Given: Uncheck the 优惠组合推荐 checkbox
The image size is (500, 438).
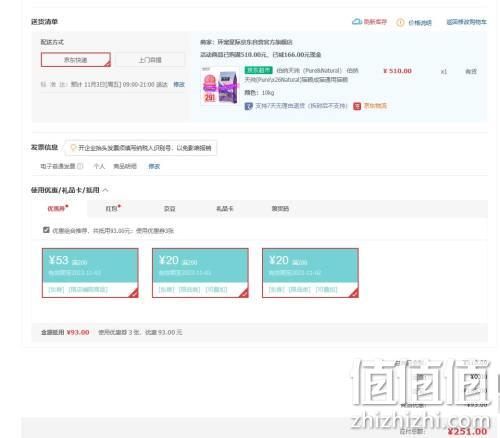Looking at the screenshot, I should click(x=46, y=230).
